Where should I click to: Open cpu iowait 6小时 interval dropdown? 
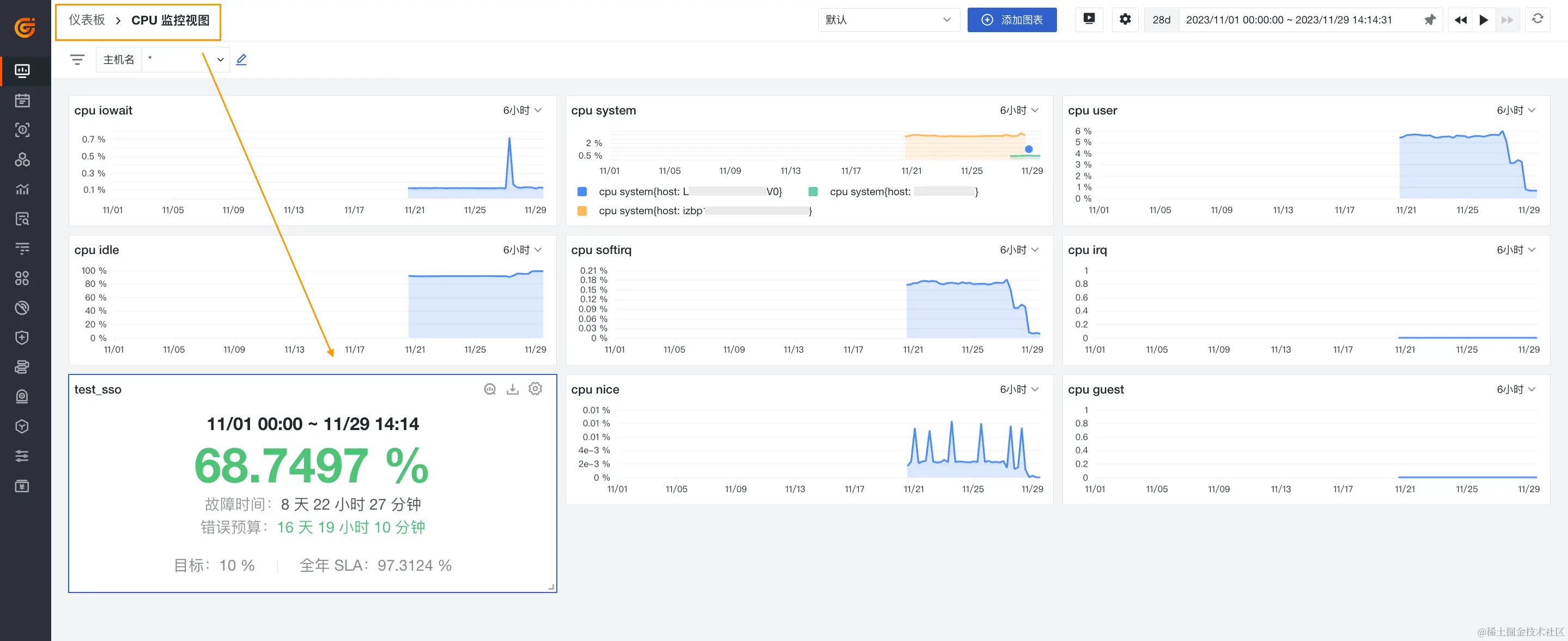coord(522,110)
